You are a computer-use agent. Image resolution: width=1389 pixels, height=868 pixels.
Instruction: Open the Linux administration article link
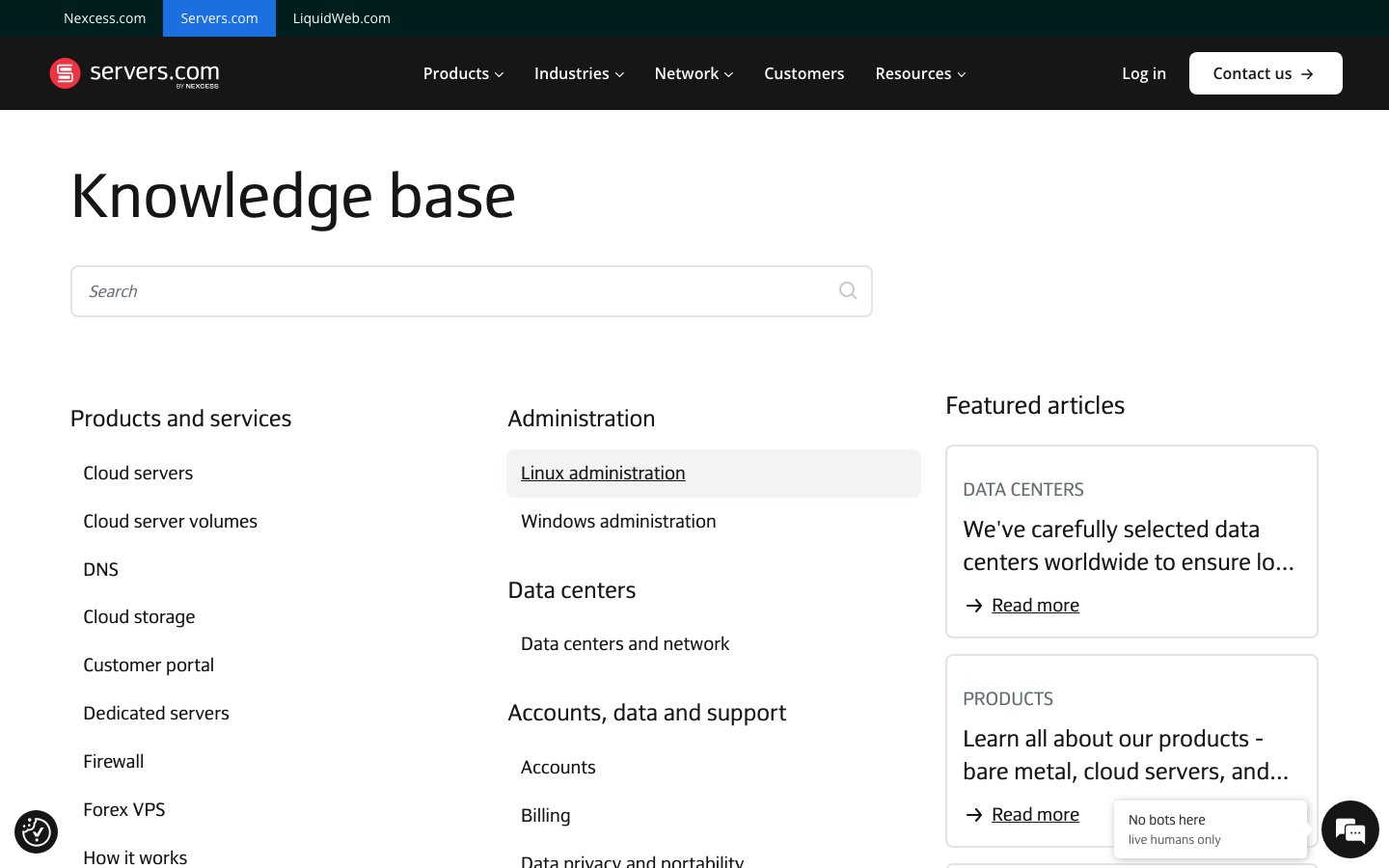[603, 474]
